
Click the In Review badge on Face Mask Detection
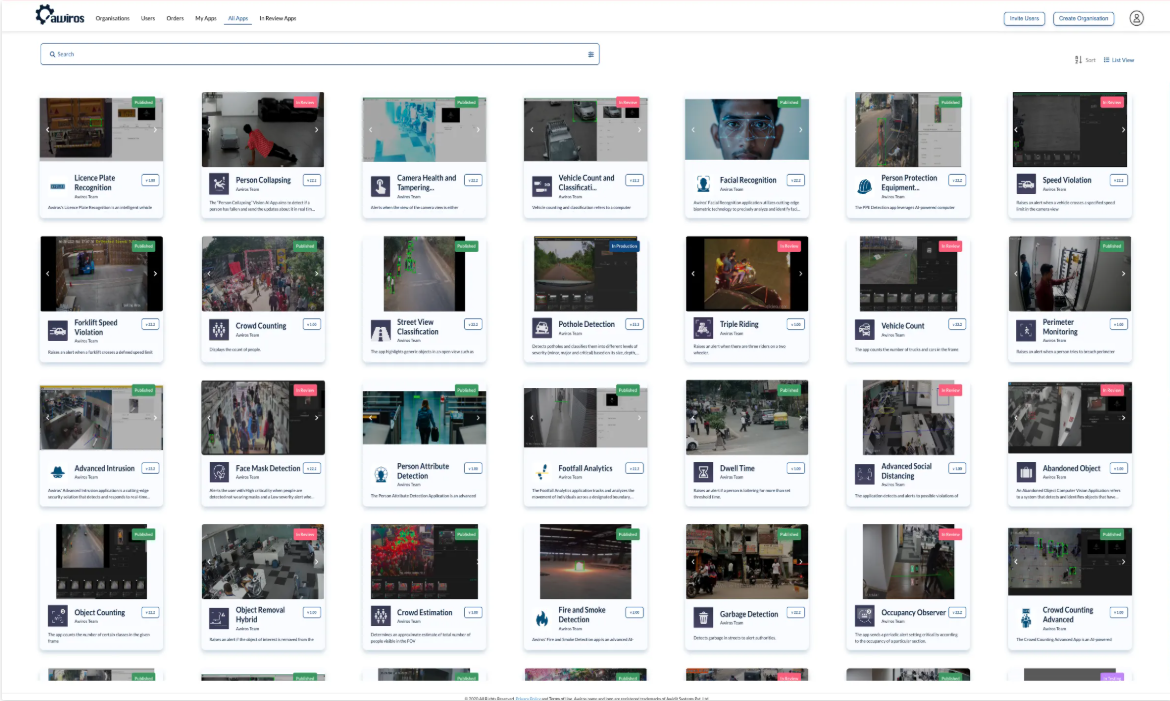point(304,390)
